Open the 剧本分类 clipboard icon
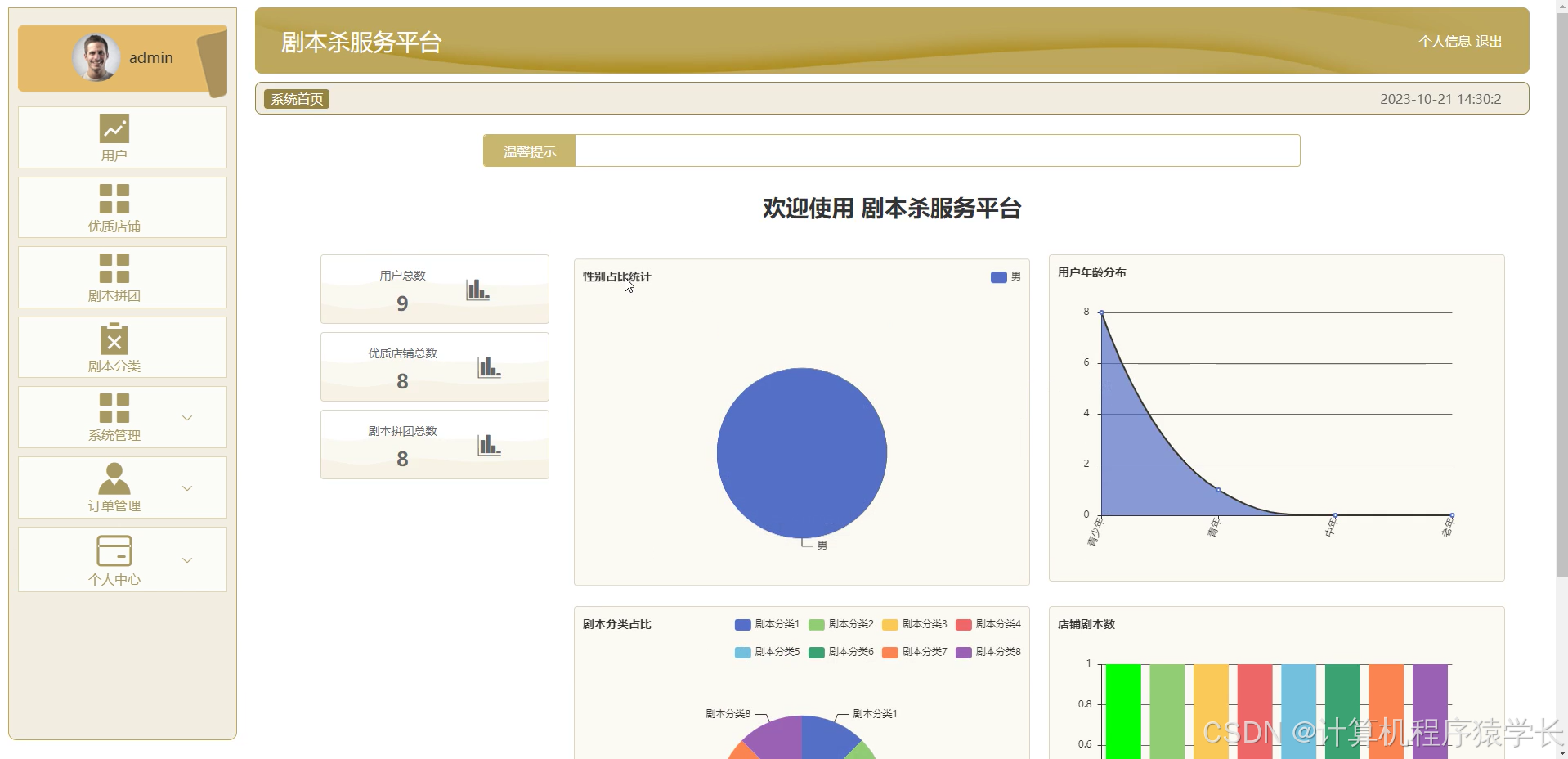1568x759 pixels. click(114, 339)
